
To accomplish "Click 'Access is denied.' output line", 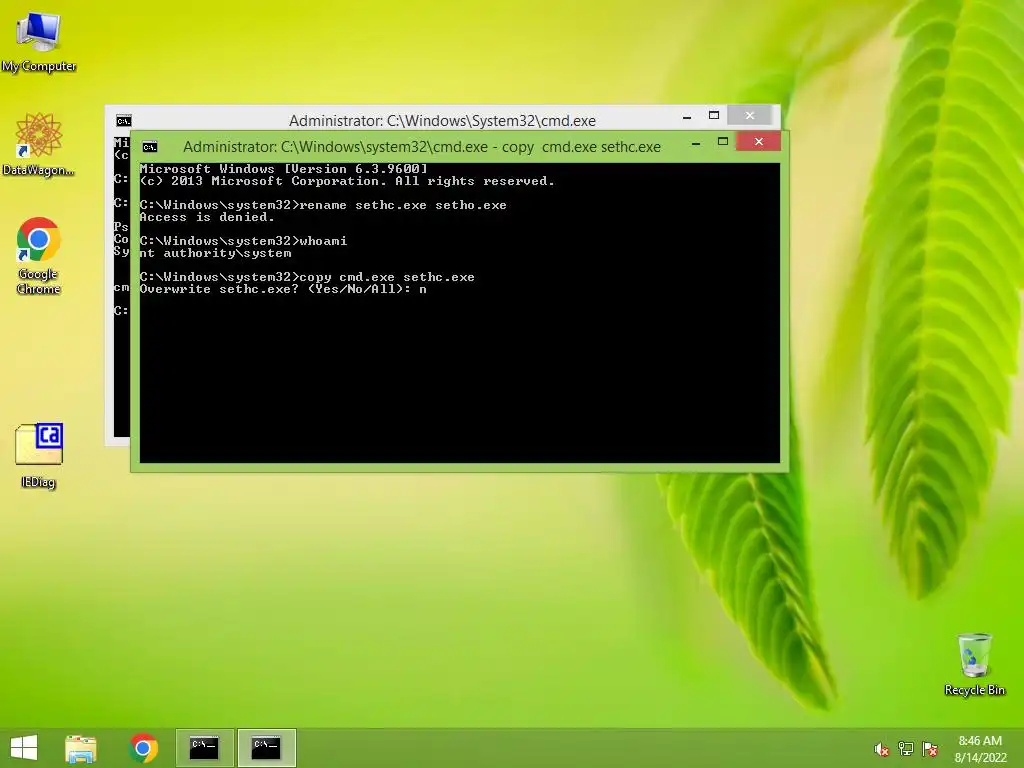I will tap(207, 217).
